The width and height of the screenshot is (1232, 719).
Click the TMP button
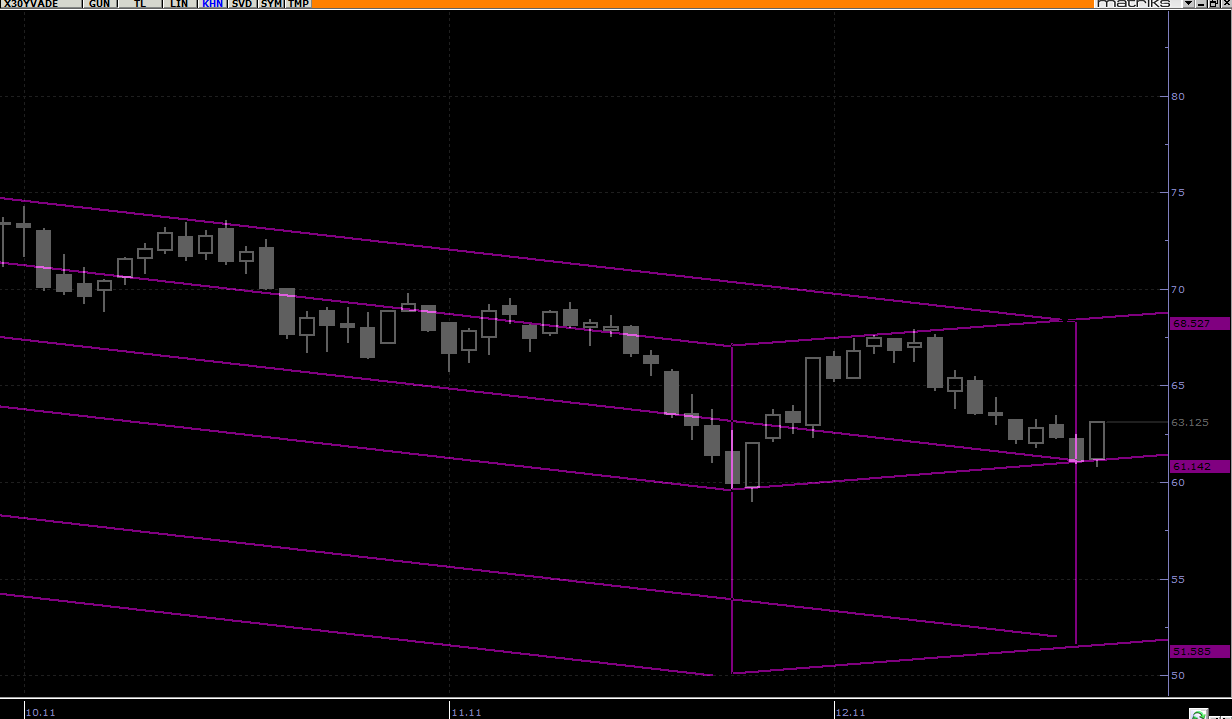[x=299, y=4]
